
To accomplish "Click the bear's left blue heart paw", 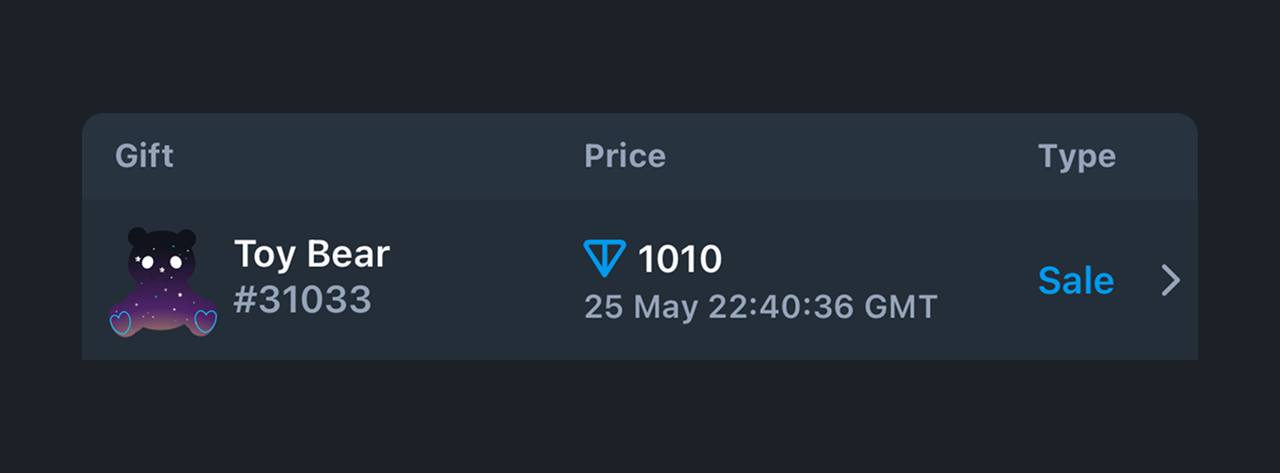I will click(x=121, y=322).
